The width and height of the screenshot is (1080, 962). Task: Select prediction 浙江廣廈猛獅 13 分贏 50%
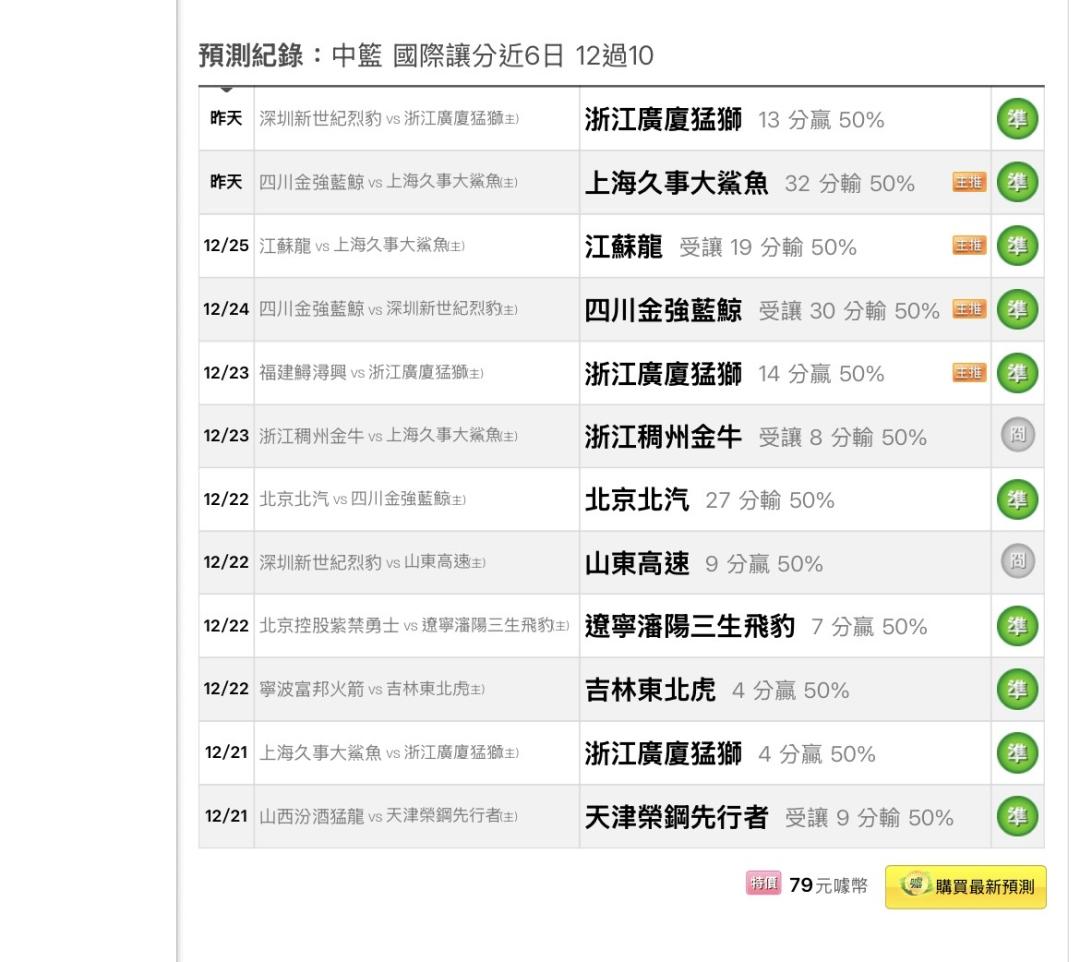click(x=734, y=120)
